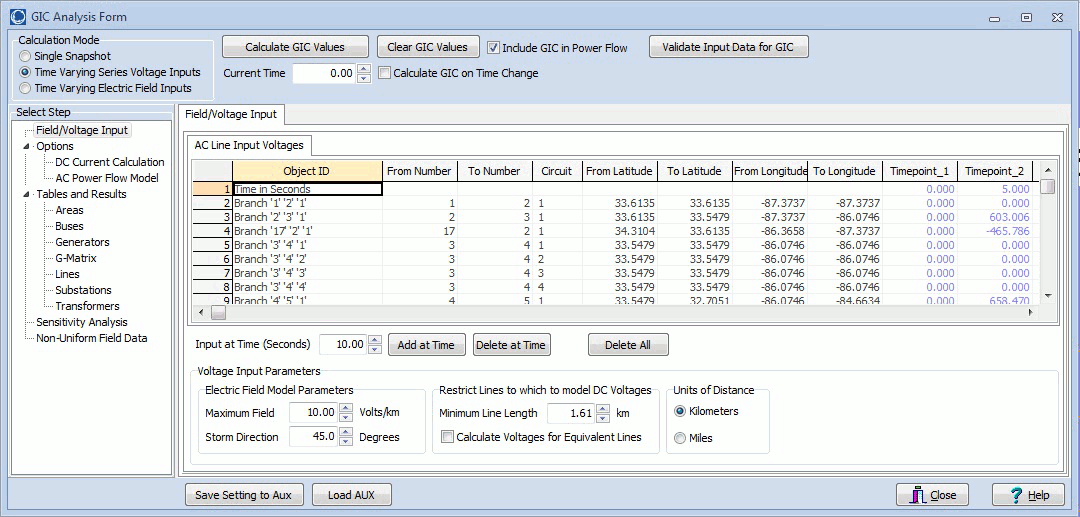Uncheck Include GIC in Power Flow

click(x=493, y=47)
